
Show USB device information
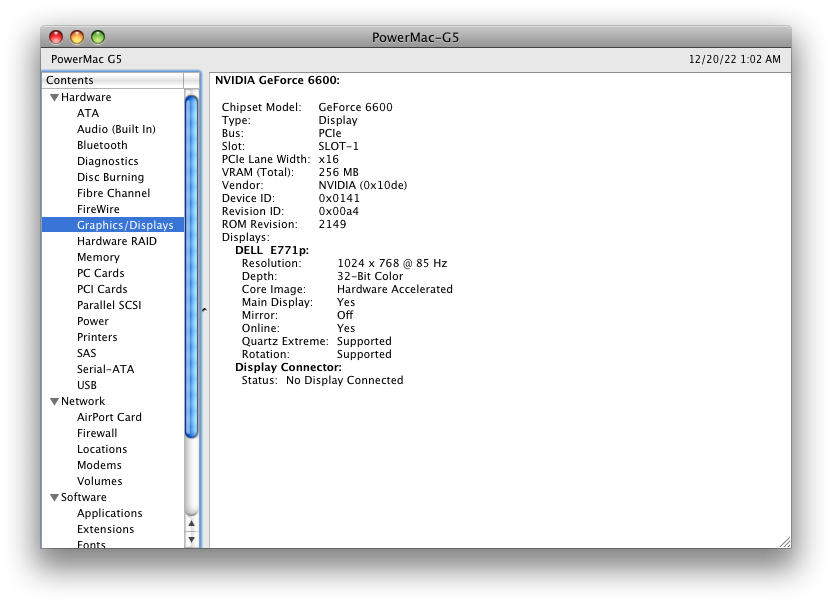(x=86, y=385)
